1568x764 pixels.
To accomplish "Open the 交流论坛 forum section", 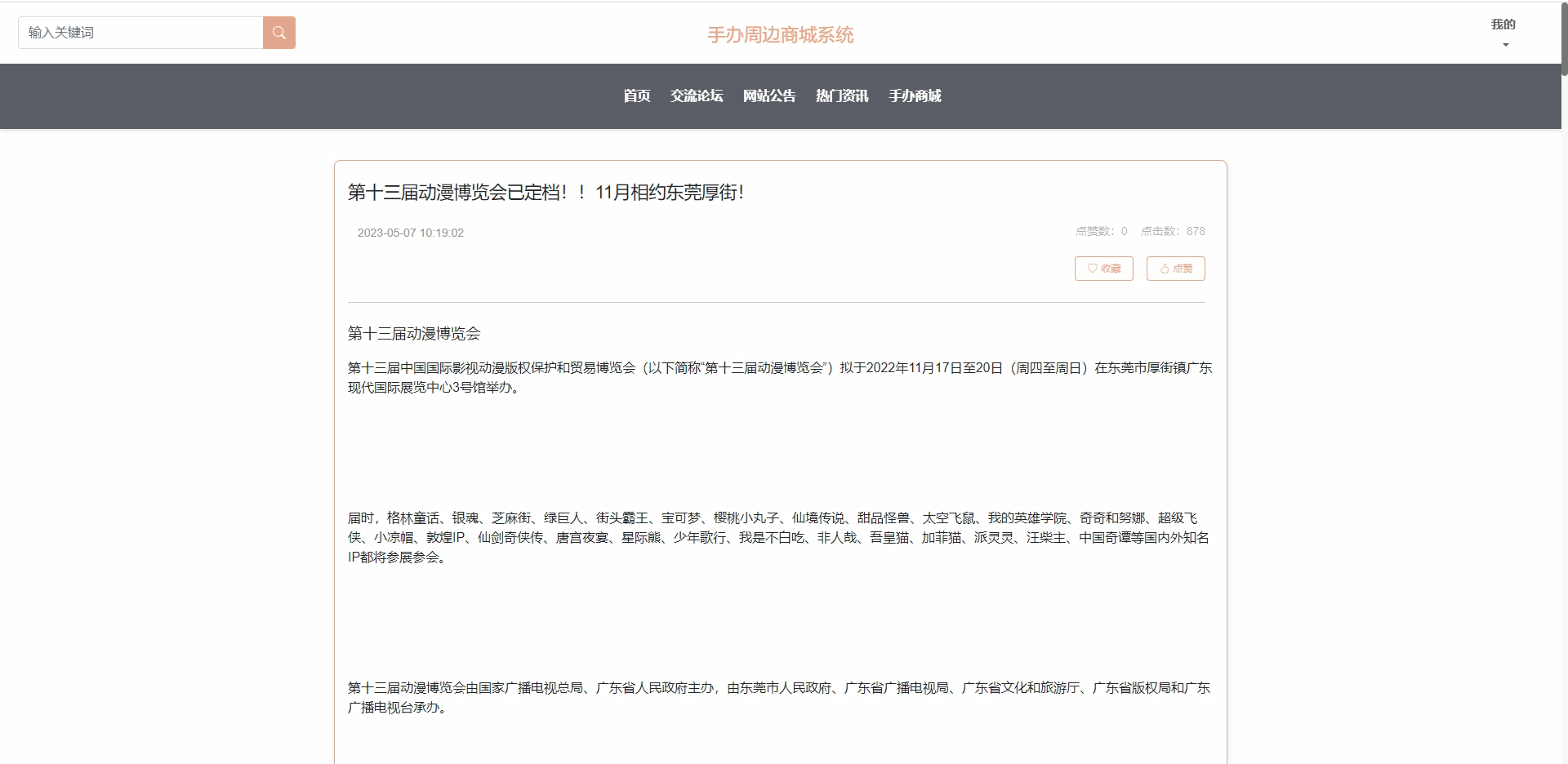I will [x=696, y=96].
